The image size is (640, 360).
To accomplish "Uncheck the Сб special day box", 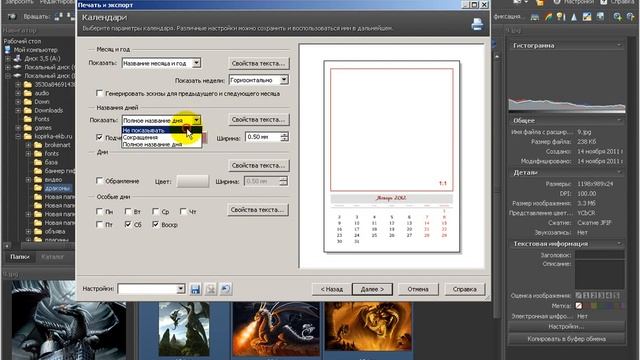I will click(128, 224).
